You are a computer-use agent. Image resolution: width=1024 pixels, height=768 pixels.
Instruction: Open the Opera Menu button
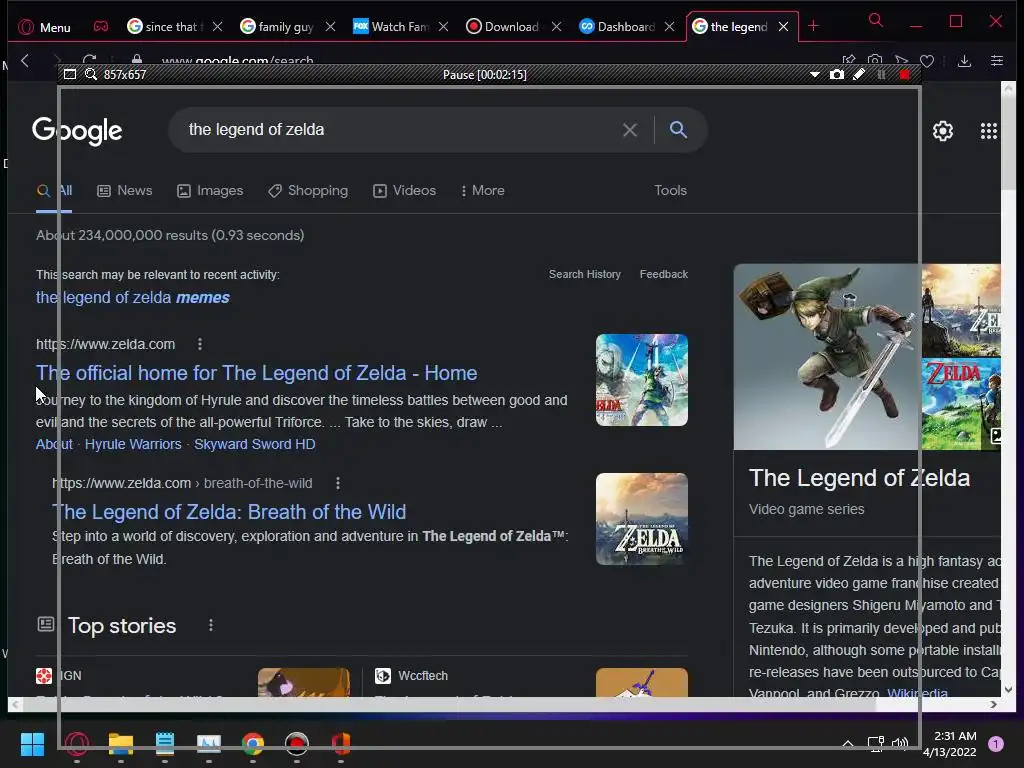44,27
